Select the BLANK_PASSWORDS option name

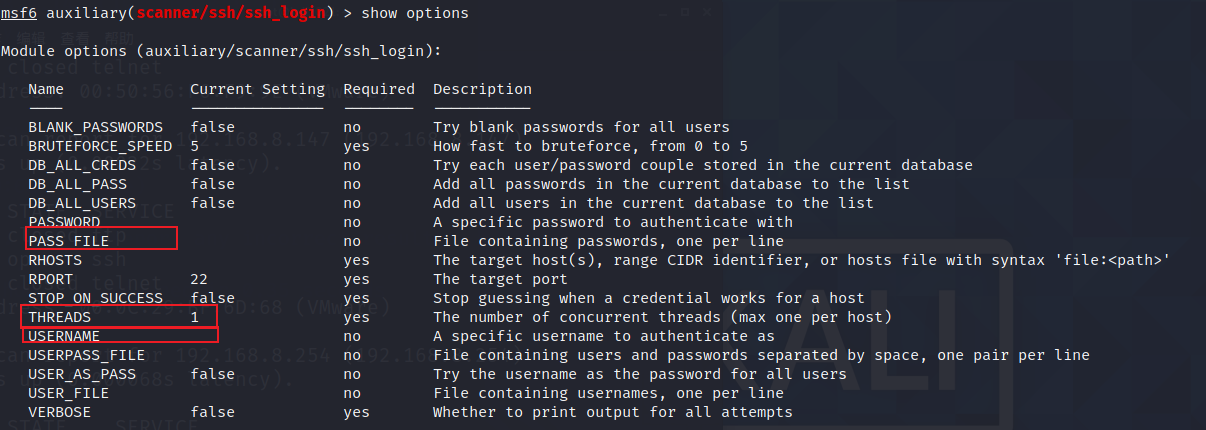(95, 127)
